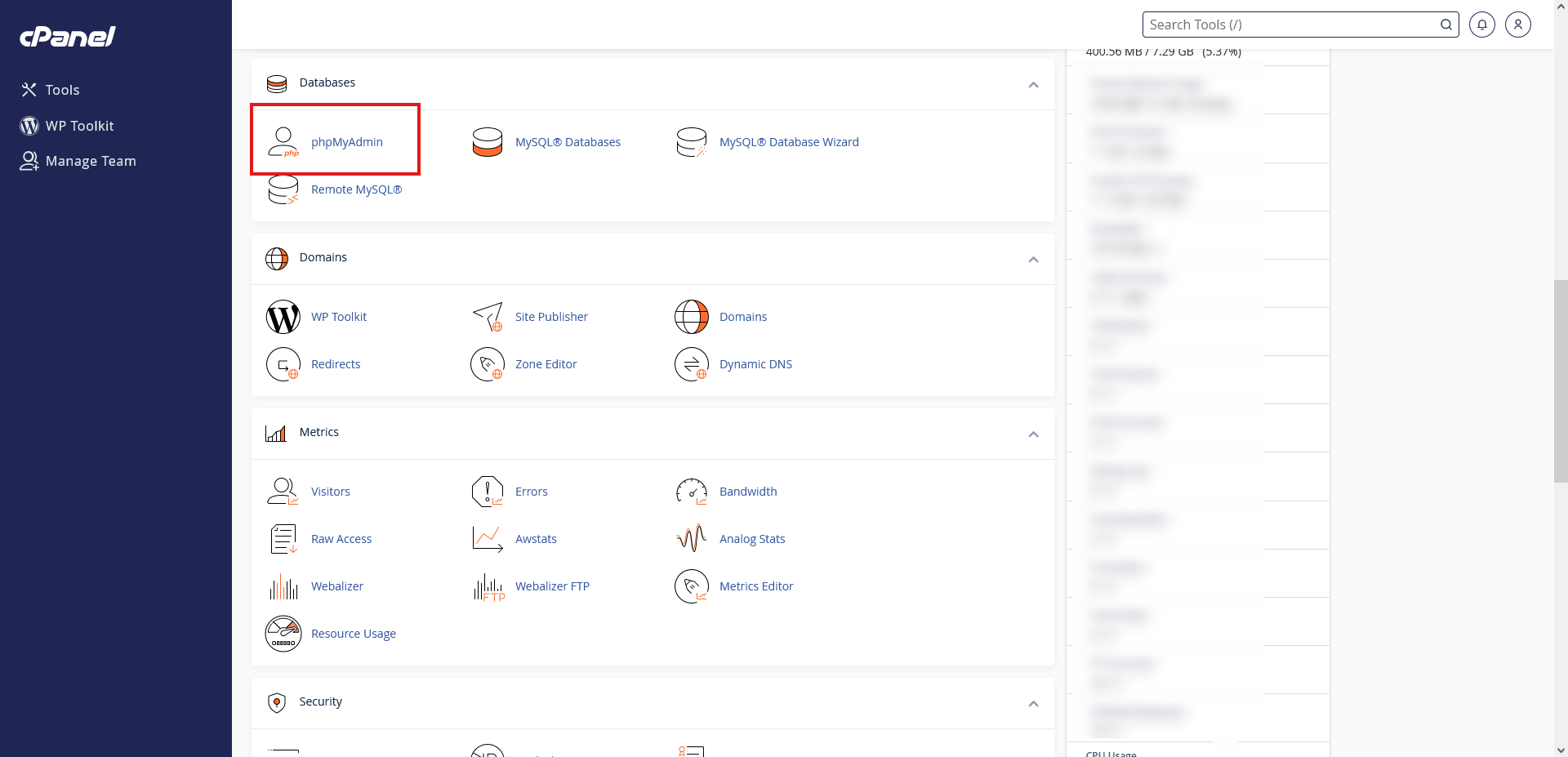This screenshot has height=757, width=1568.
Task: Open the notifications bell icon
Action: click(x=1482, y=24)
